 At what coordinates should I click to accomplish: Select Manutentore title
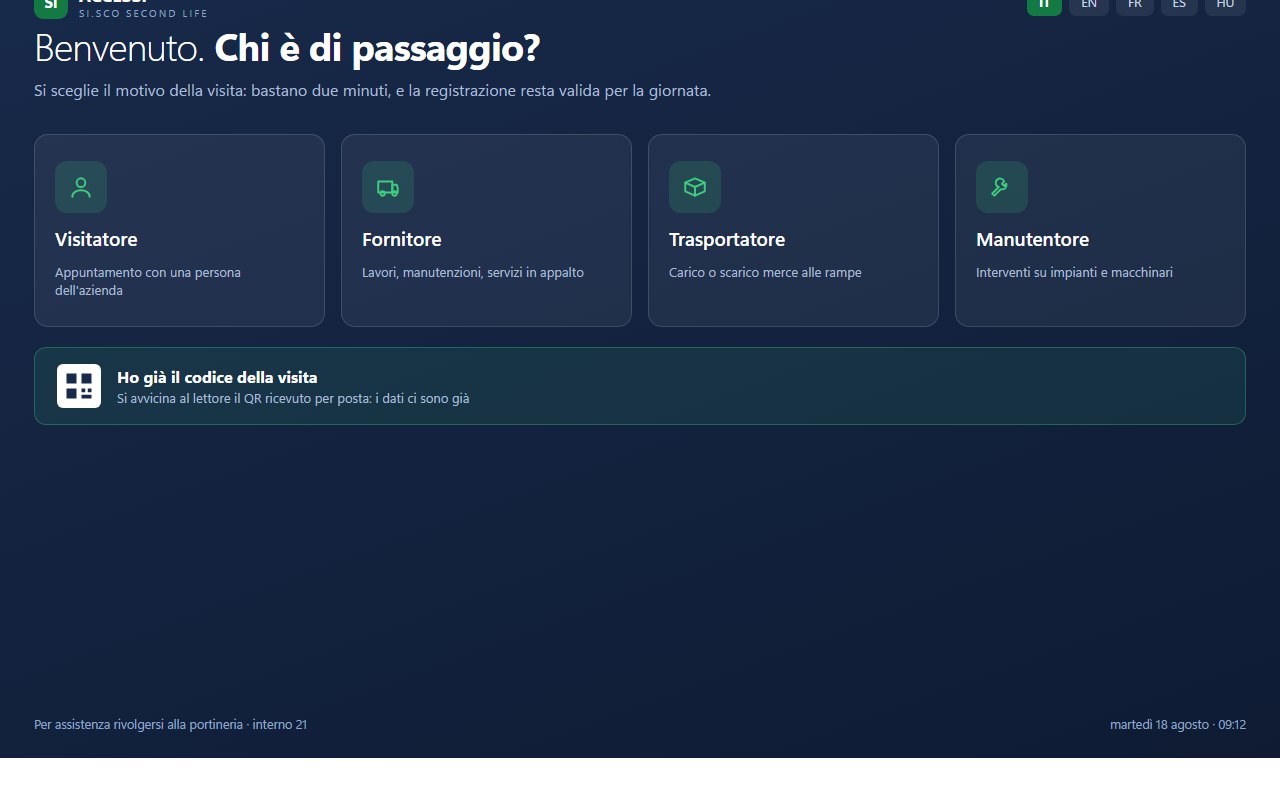click(1032, 240)
